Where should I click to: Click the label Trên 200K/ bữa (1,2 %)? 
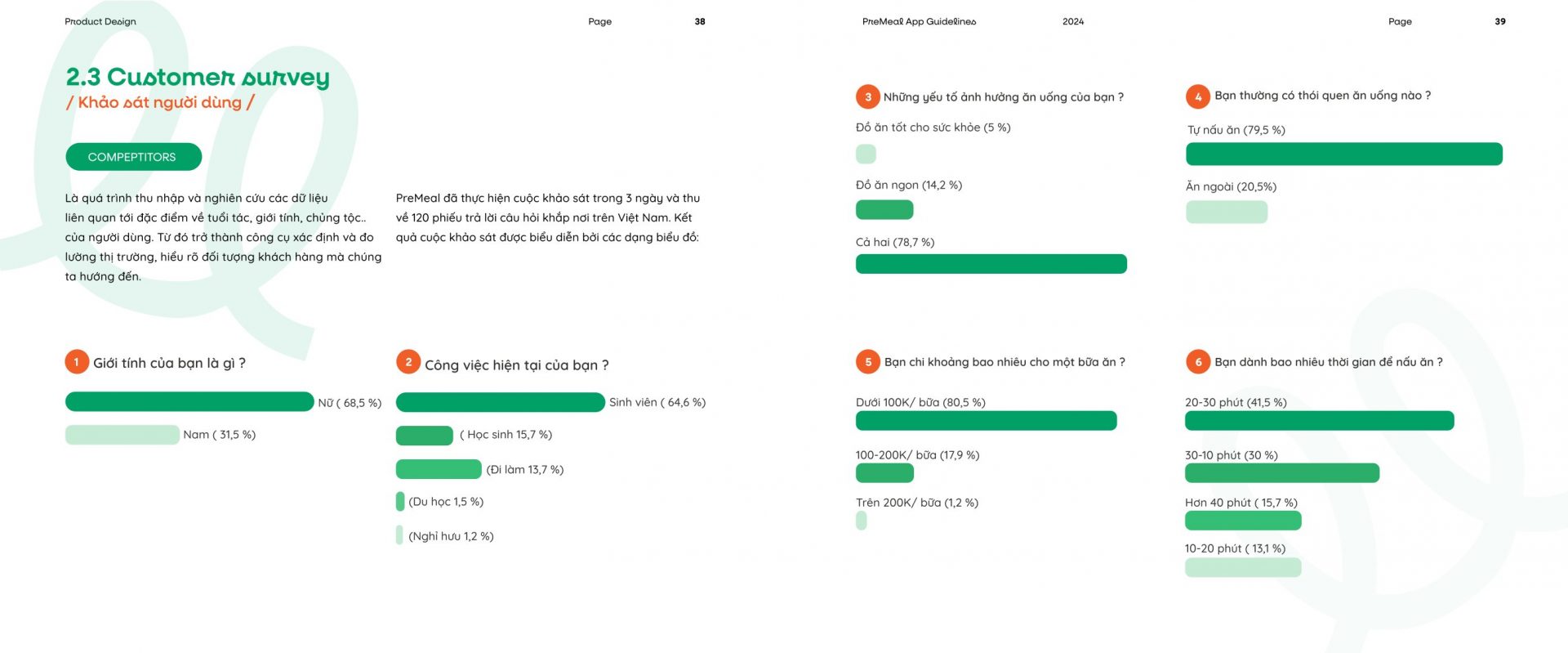pos(917,503)
